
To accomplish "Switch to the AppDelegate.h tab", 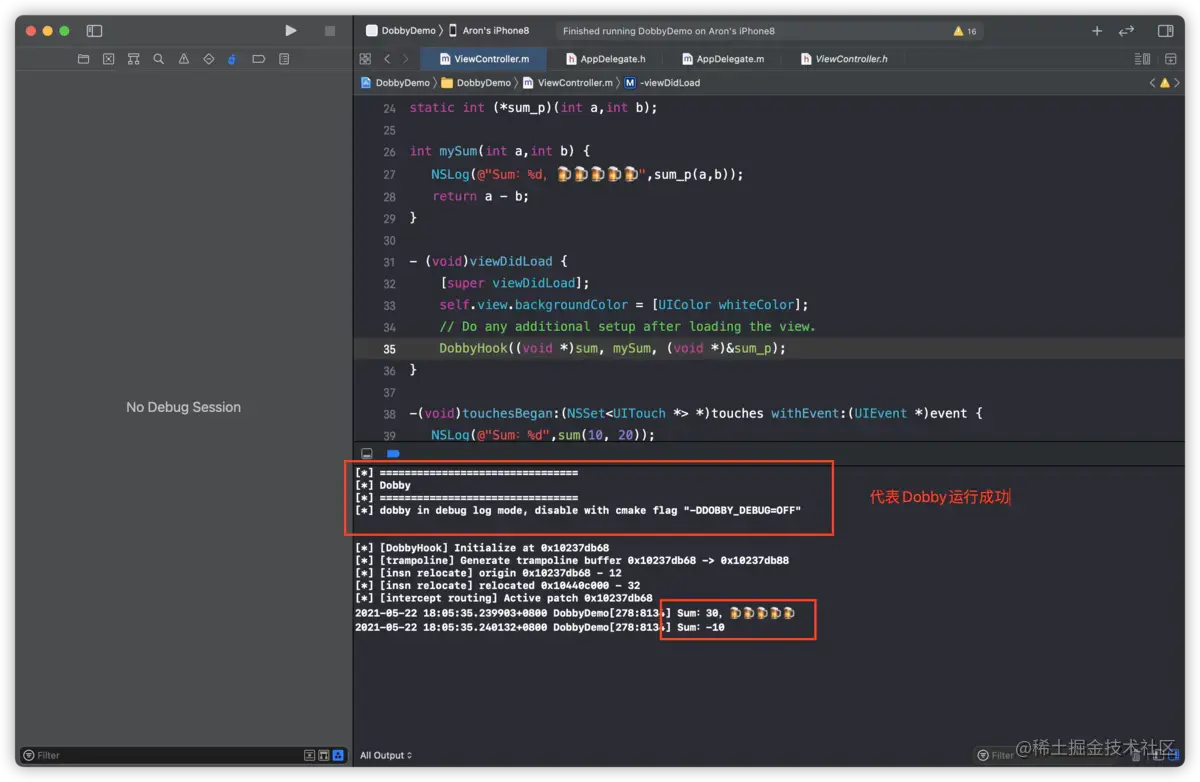I will [x=605, y=59].
